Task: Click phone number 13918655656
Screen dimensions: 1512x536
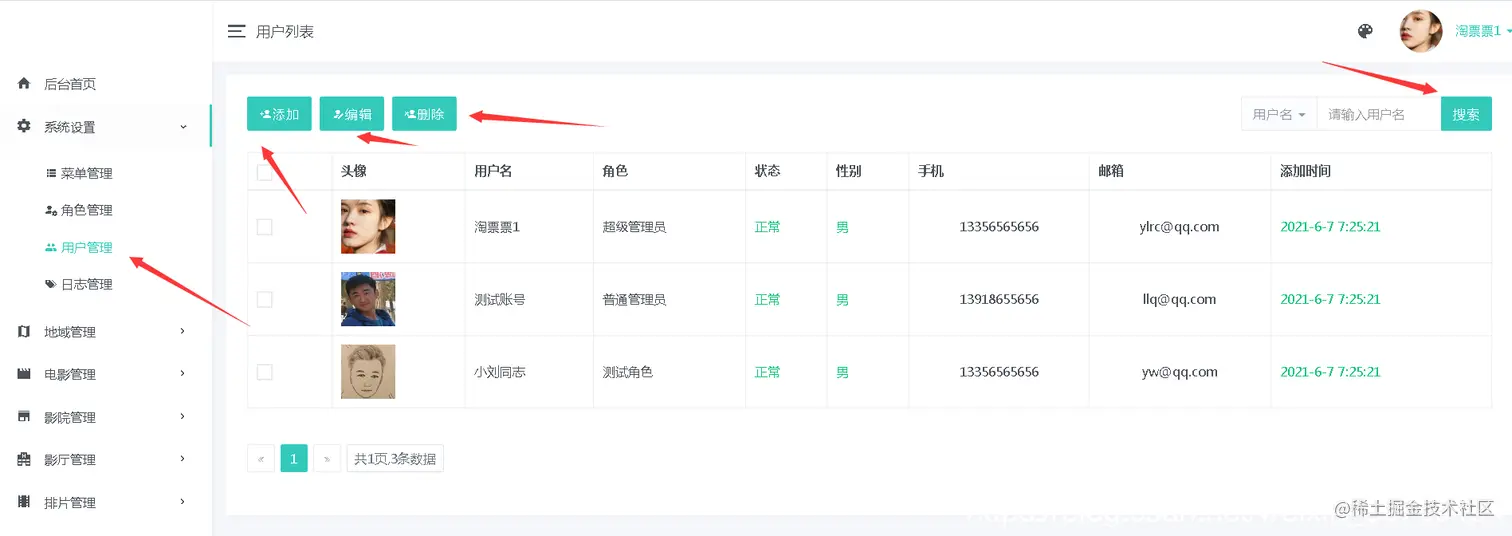Action: coord(999,299)
